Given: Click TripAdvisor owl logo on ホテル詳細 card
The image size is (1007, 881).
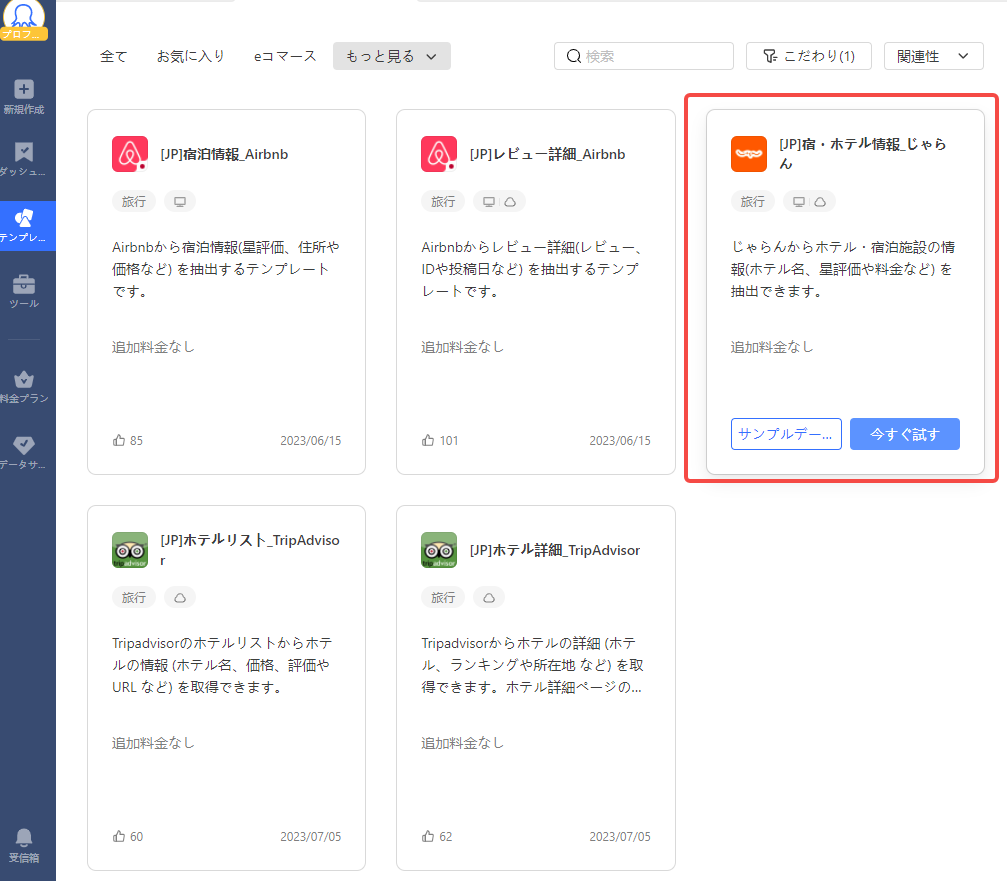Looking at the screenshot, I should click(439, 550).
